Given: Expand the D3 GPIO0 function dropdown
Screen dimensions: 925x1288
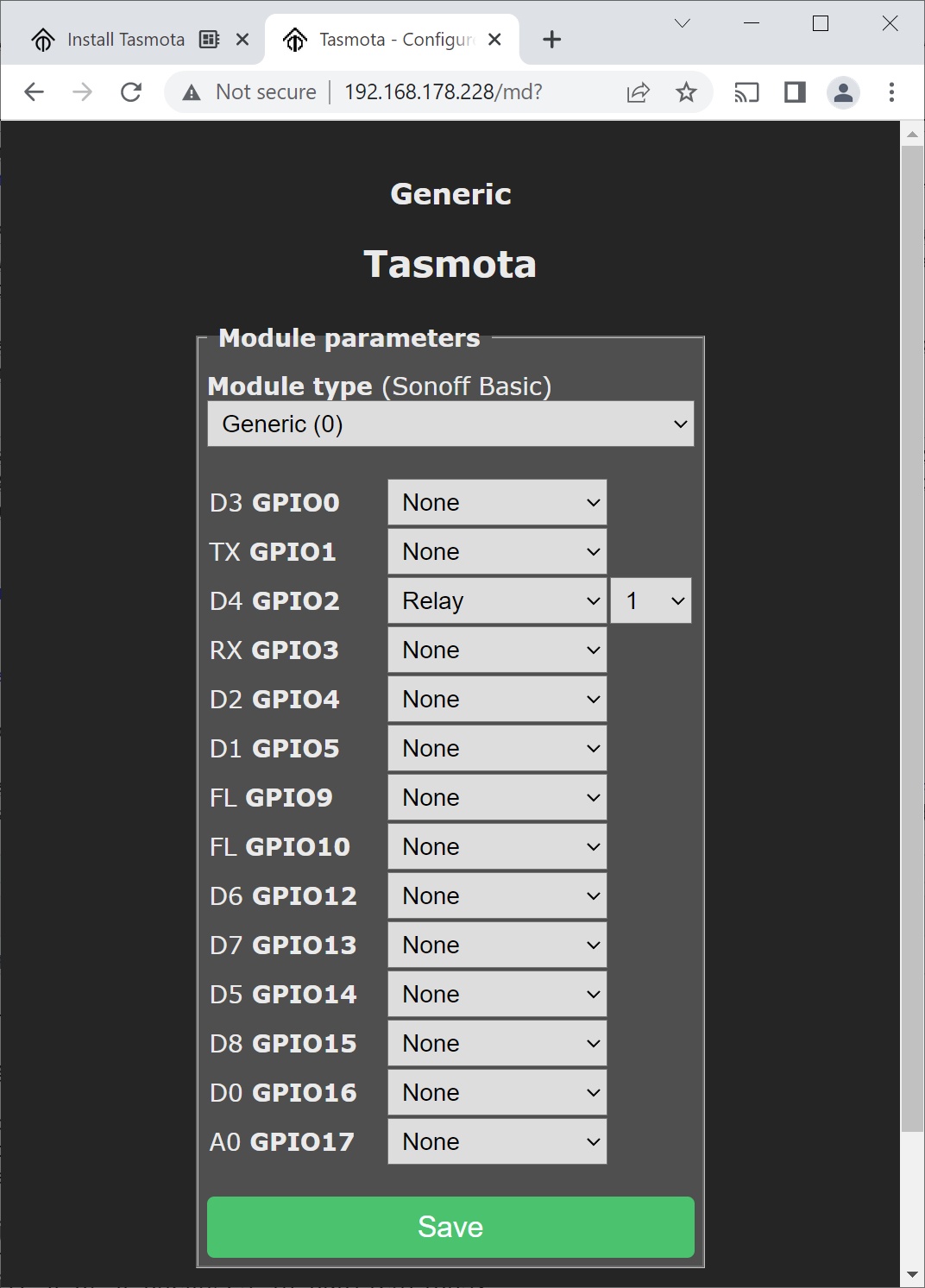Looking at the screenshot, I should click(497, 502).
